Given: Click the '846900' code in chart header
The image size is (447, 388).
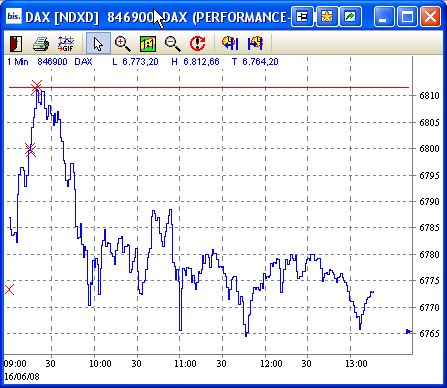Looking at the screenshot, I should 52,62.
